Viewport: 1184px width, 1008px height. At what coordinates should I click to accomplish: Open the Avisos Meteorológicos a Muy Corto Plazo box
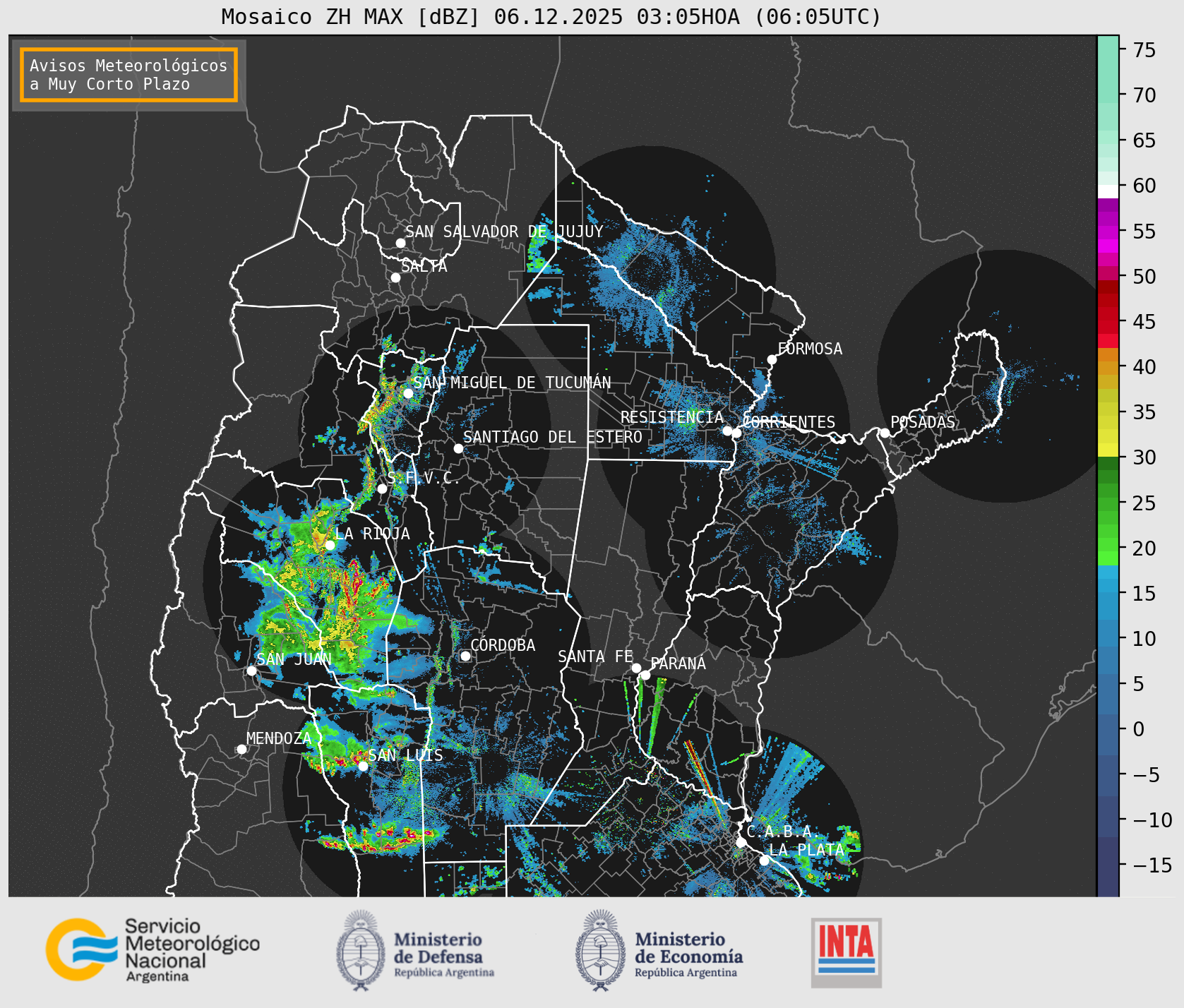click(x=128, y=75)
